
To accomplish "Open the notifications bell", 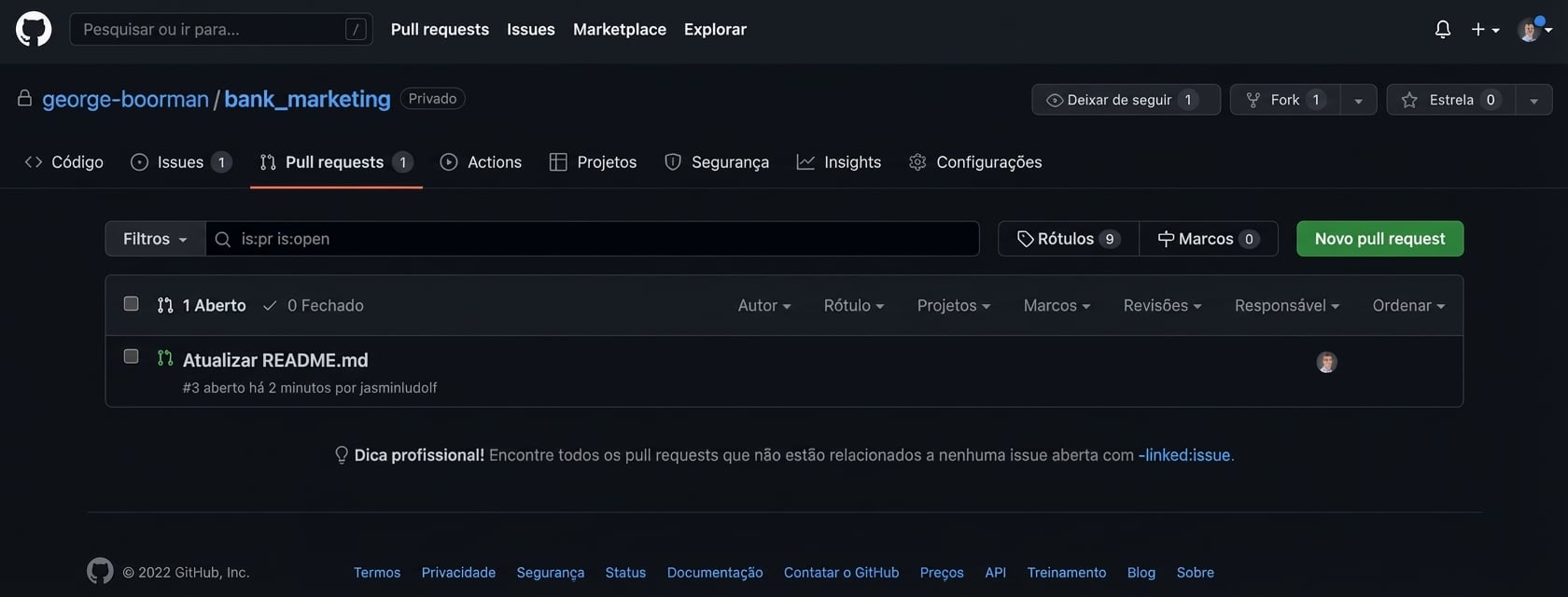I will click(x=1442, y=30).
